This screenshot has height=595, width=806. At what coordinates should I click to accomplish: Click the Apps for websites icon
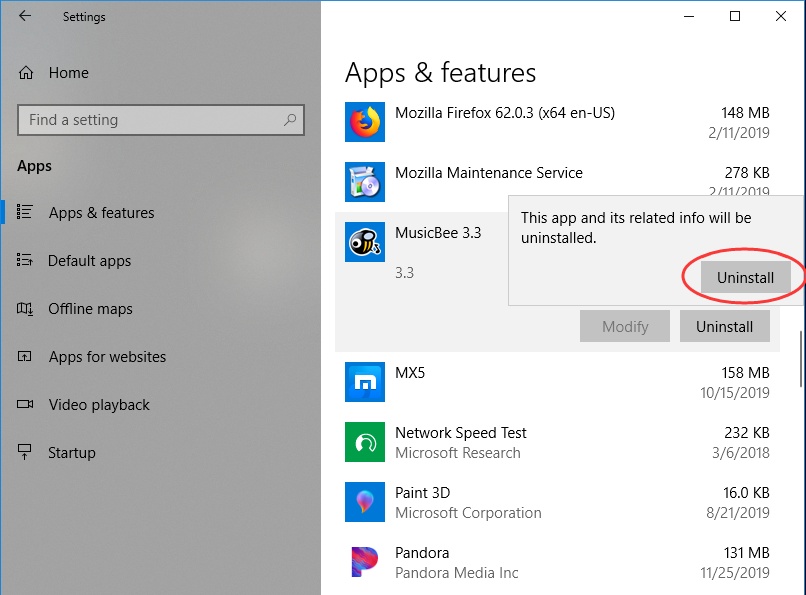(25, 356)
